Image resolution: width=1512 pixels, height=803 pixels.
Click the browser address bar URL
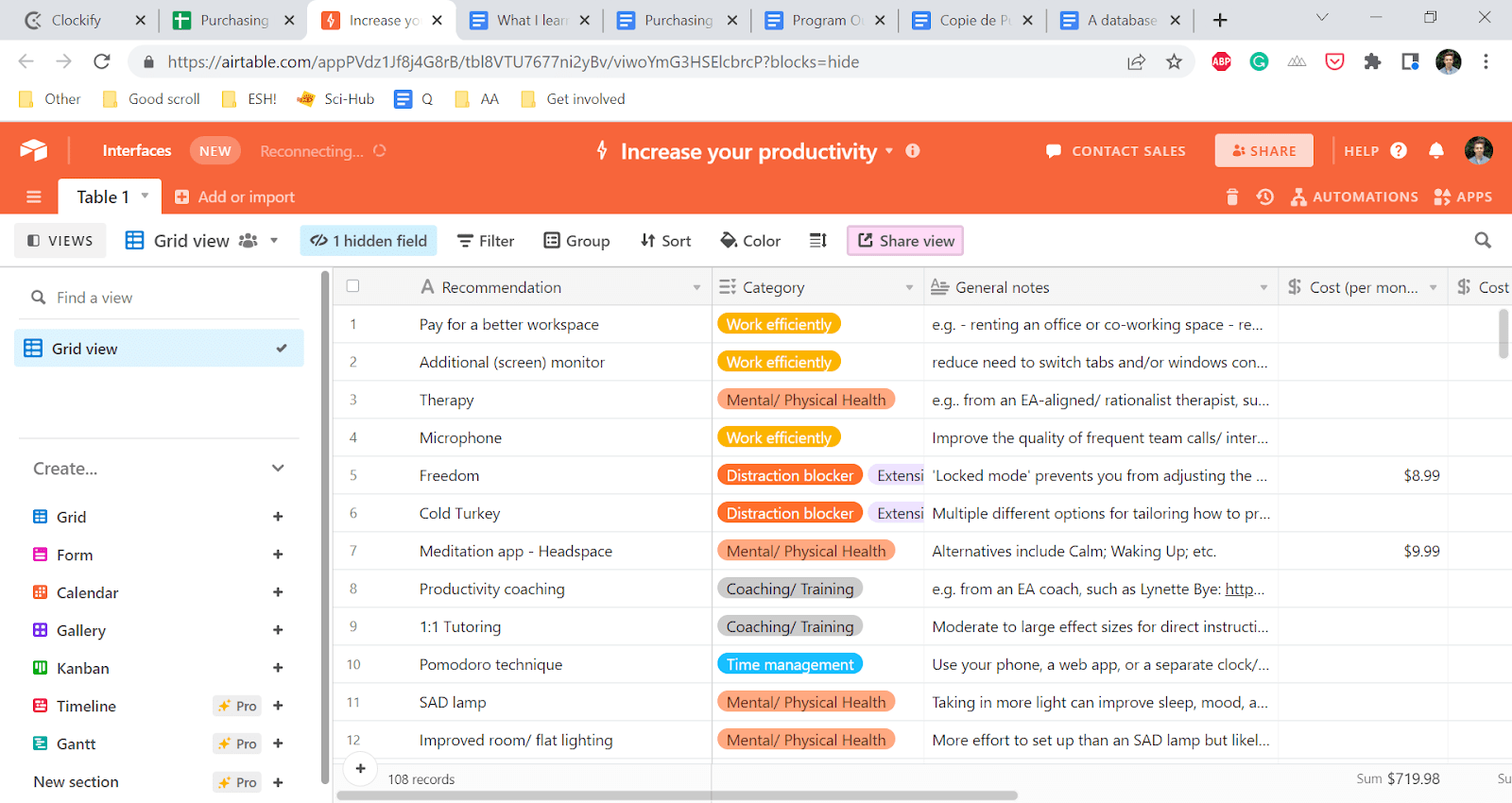click(x=513, y=61)
